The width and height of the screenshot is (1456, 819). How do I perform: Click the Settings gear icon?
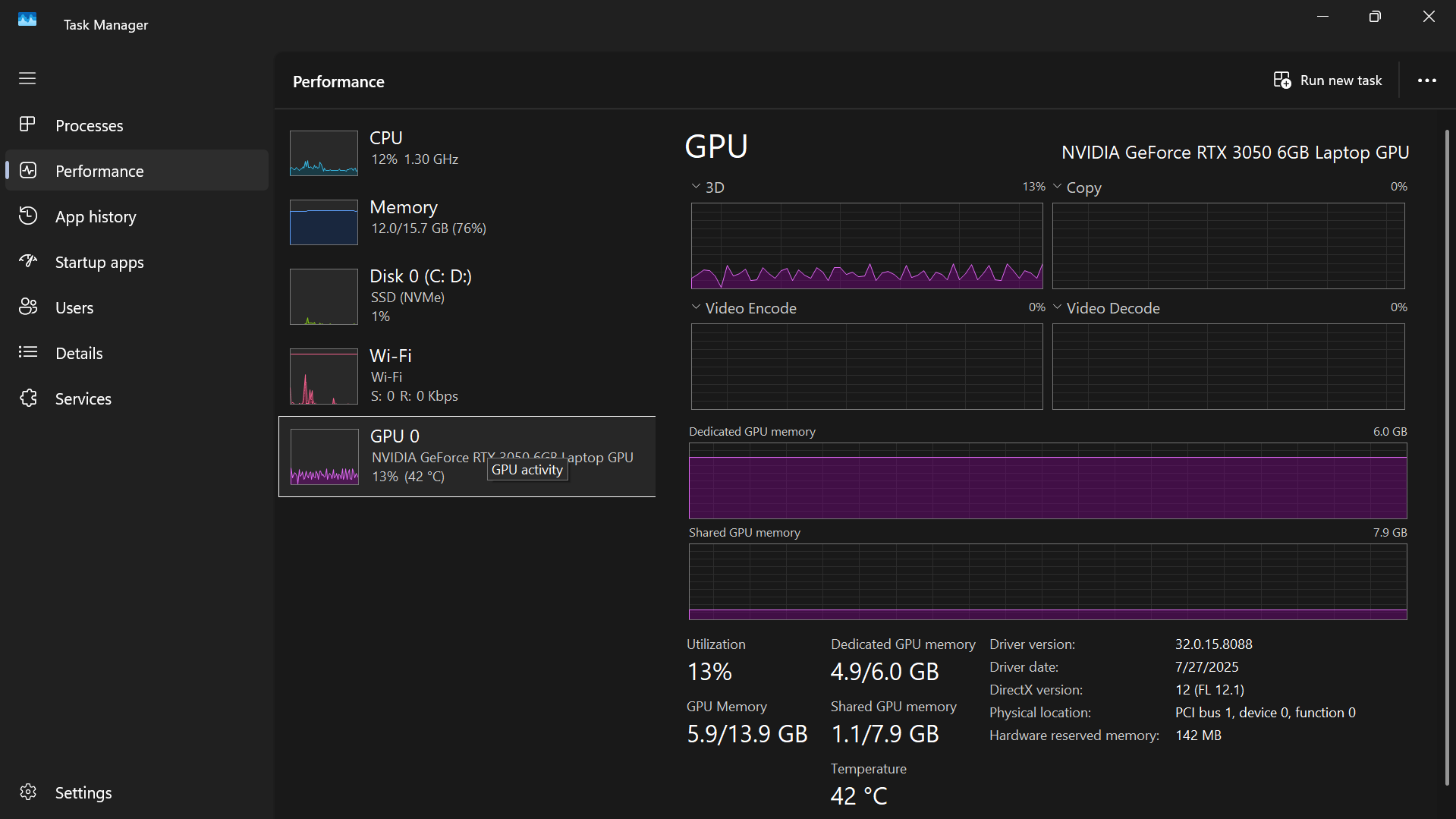point(28,792)
